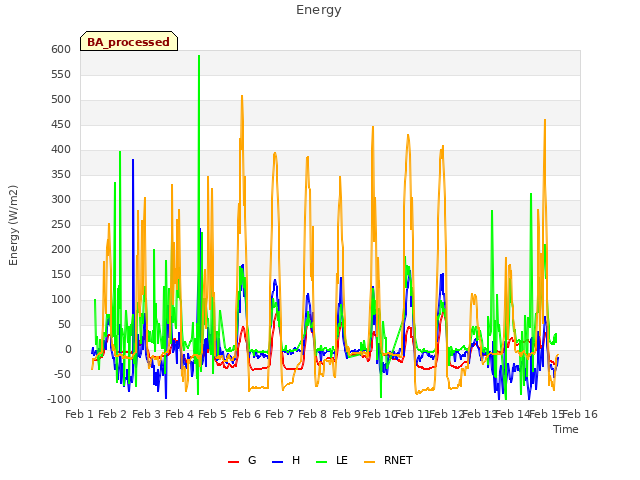Click the Feb 4 axis tick label
Image resolution: width=640 pixels, height=480 pixels.
(x=180, y=414)
